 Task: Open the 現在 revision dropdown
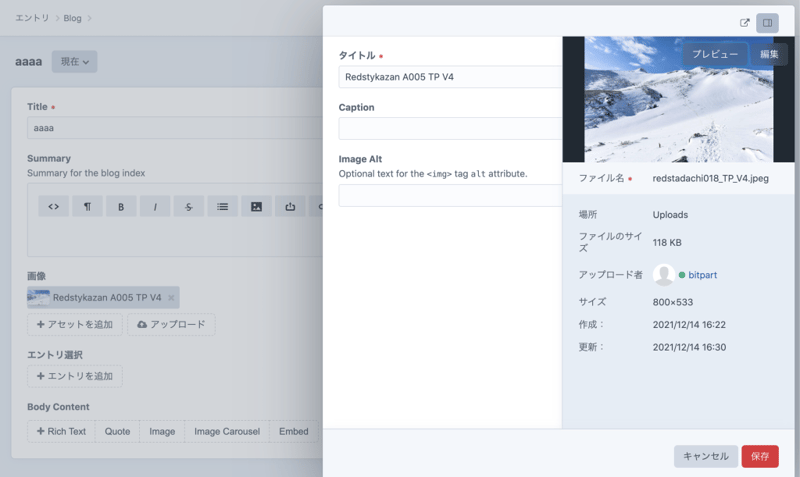tap(75, 62)
